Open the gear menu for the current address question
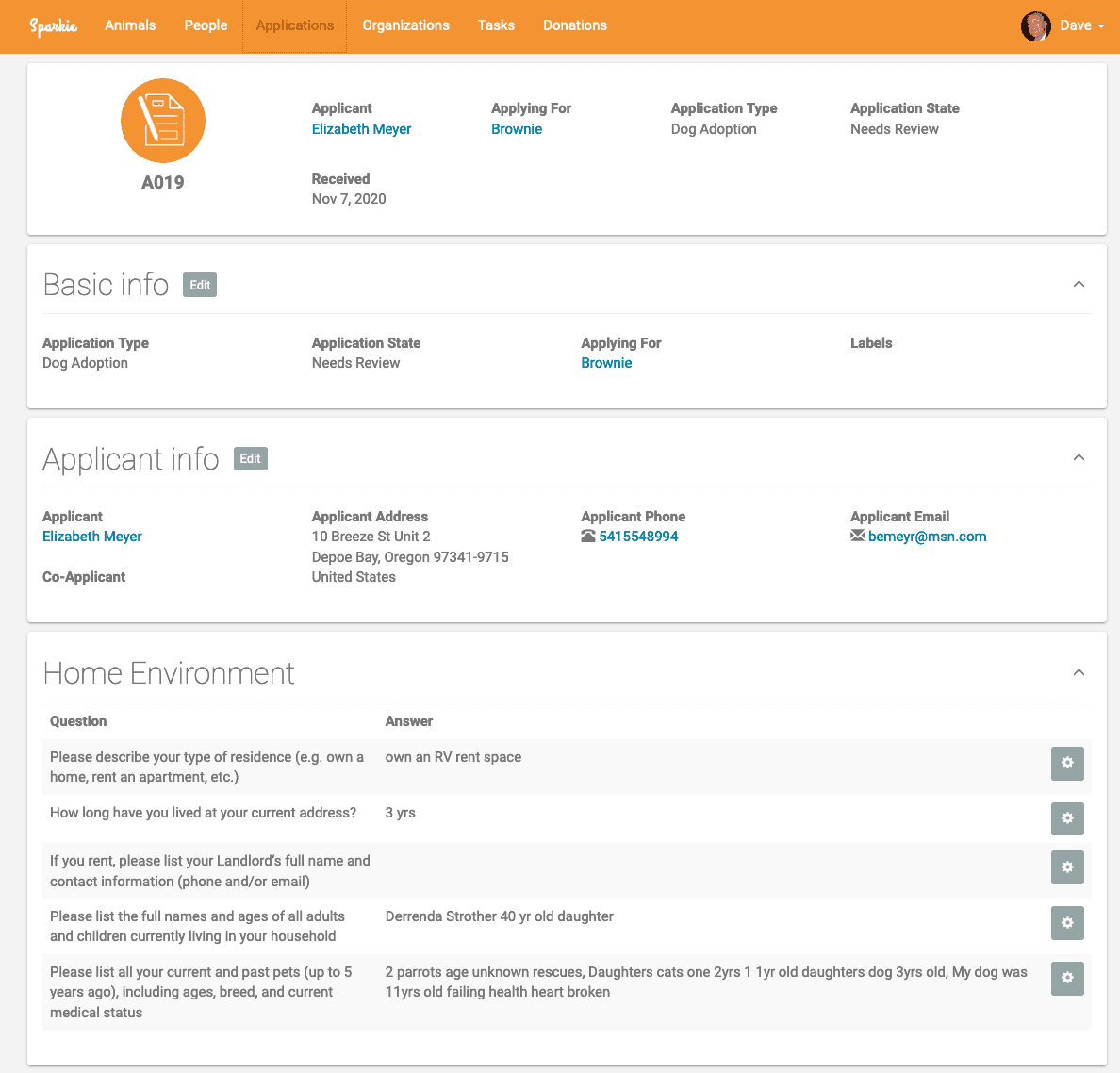Screen dimensions: 1120x1073 click(x=1067, y=818)
